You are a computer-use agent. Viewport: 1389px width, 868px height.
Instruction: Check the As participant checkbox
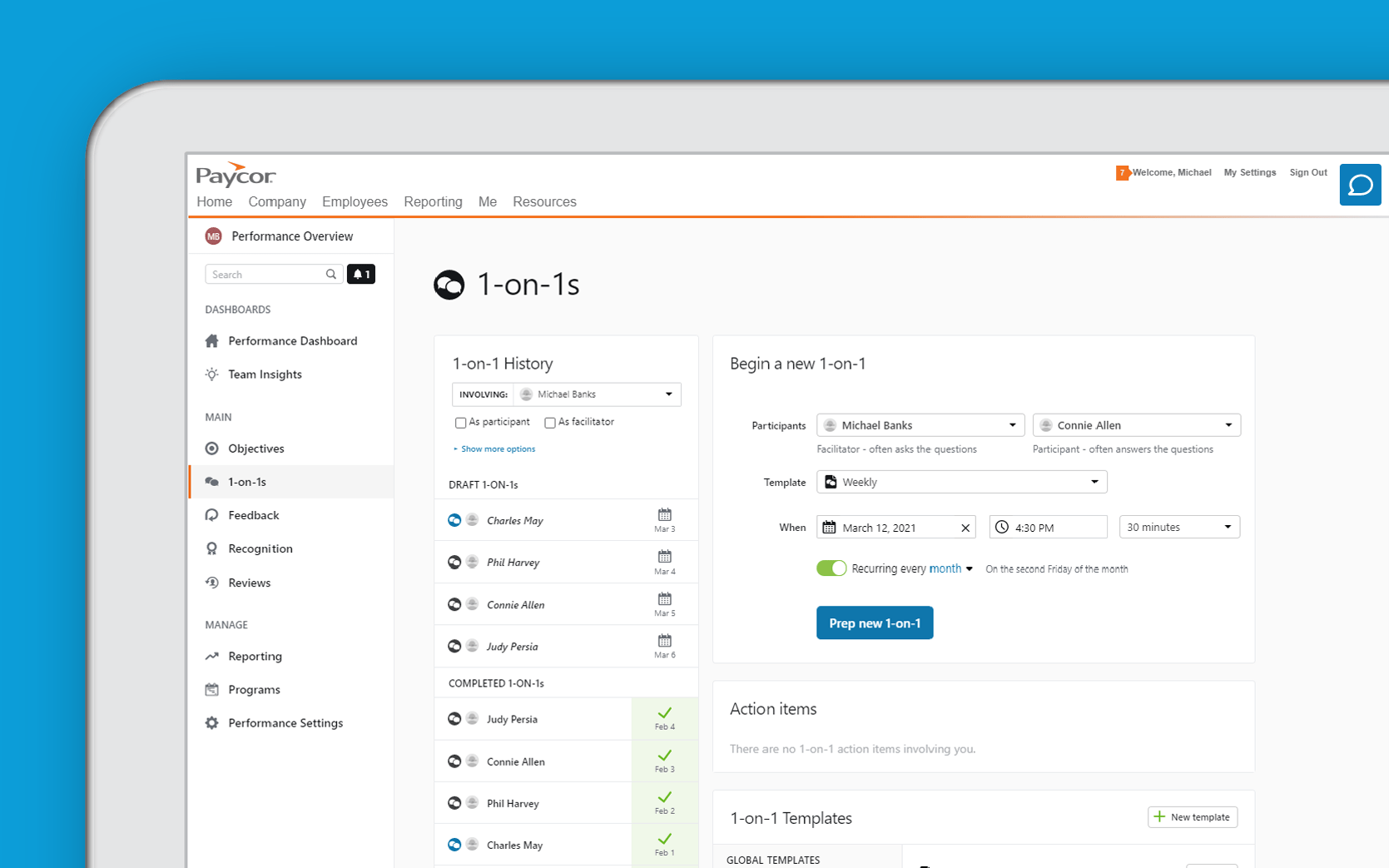[460, 423]
